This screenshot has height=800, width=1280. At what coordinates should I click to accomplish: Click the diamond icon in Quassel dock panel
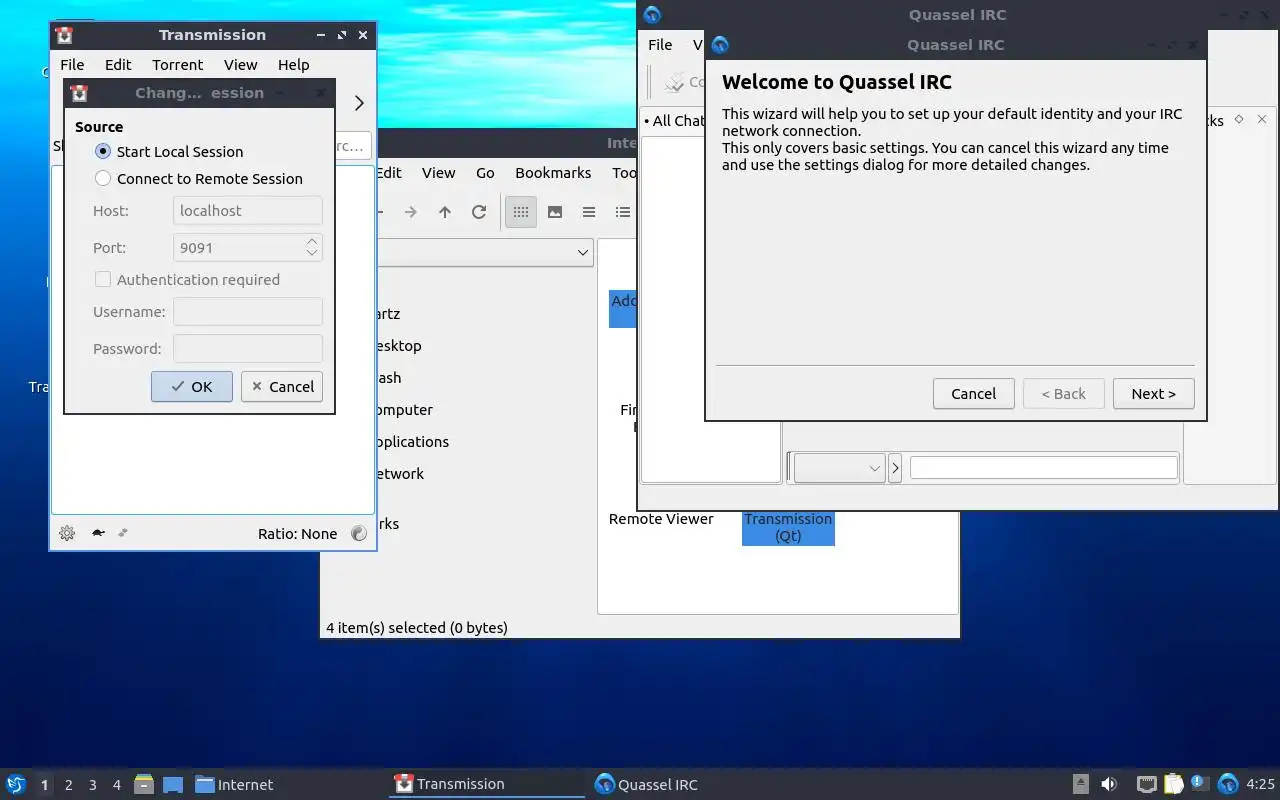point(1239,119)
